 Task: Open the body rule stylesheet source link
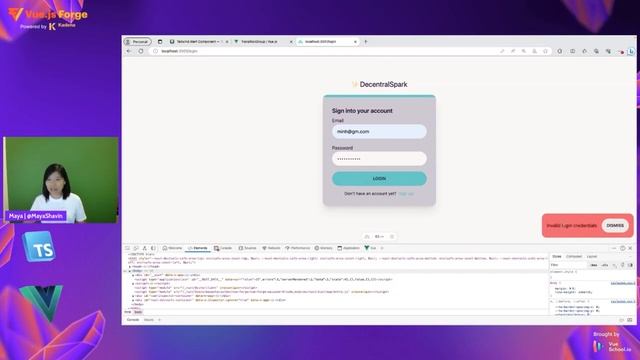(x=623, y=283)
